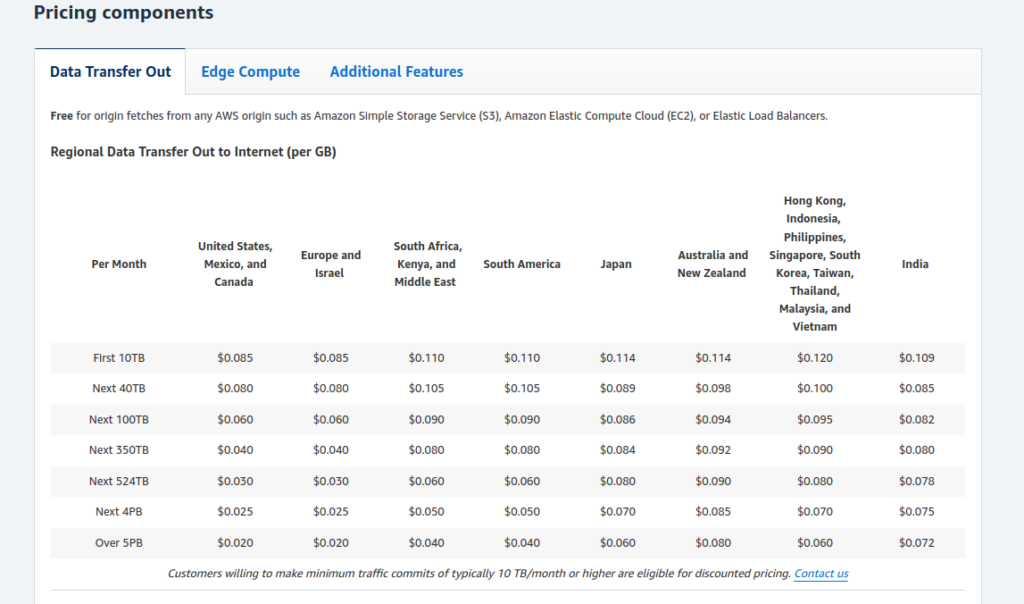Click the Next 100TB row label
The height and width of the screenshot is (604, 1024).
click(119, 419)
